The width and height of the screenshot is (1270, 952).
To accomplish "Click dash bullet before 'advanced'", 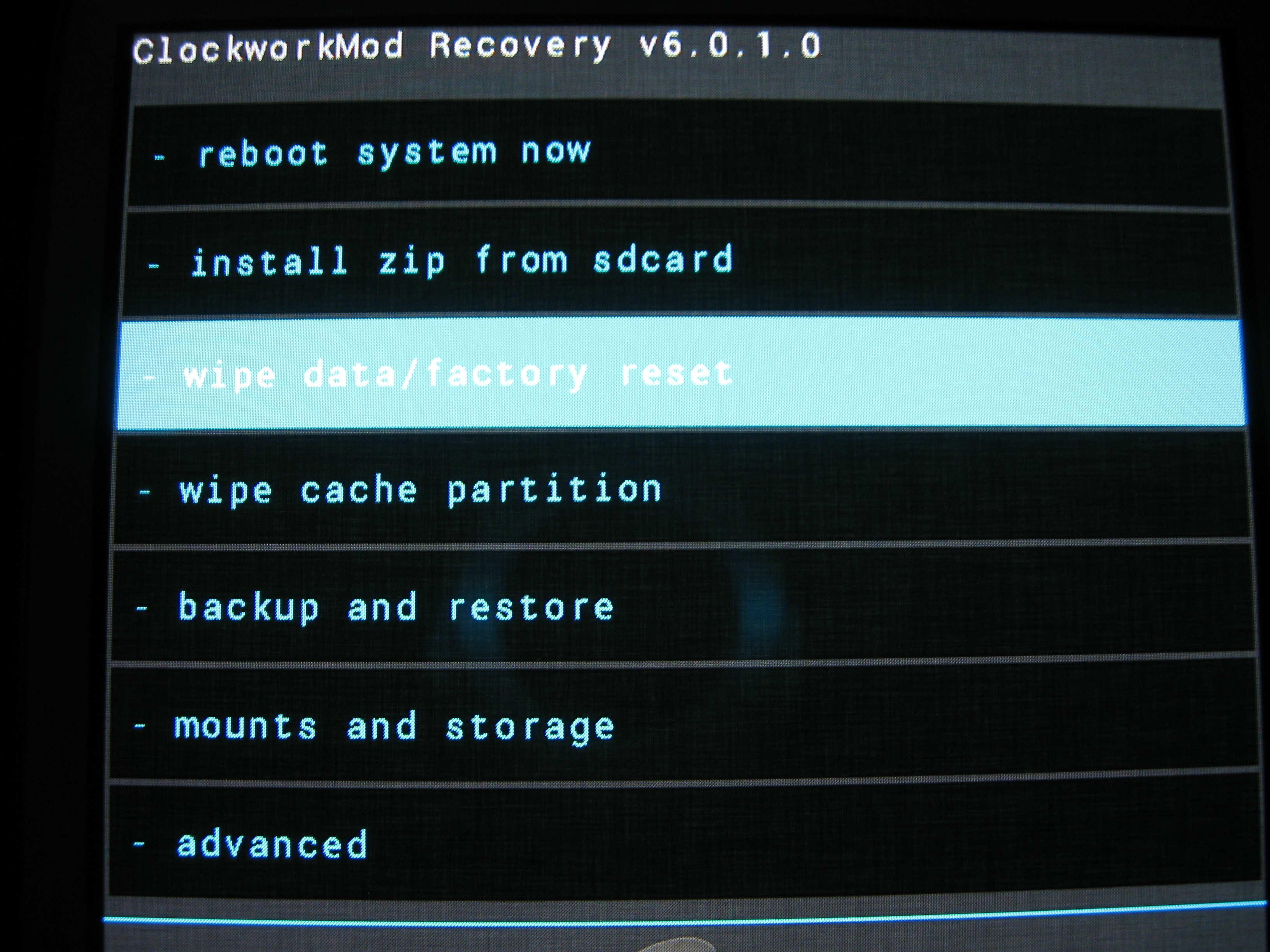I will click(x=139, y=843).
